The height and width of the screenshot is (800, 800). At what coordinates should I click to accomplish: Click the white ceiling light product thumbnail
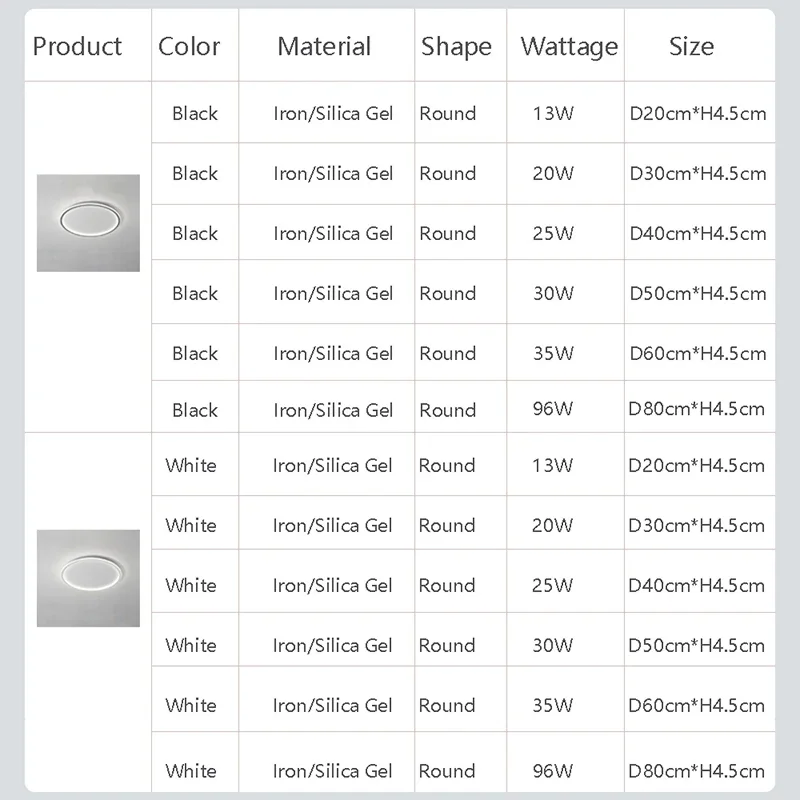(88, 578)
